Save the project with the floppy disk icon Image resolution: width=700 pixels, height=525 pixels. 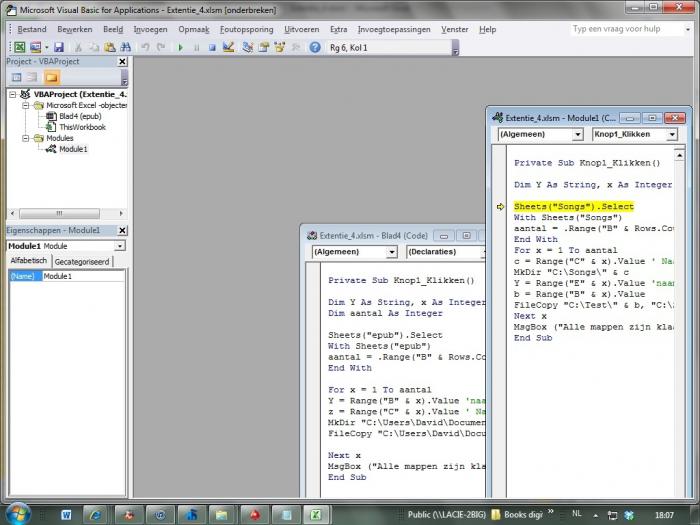[x=58, y=47]
